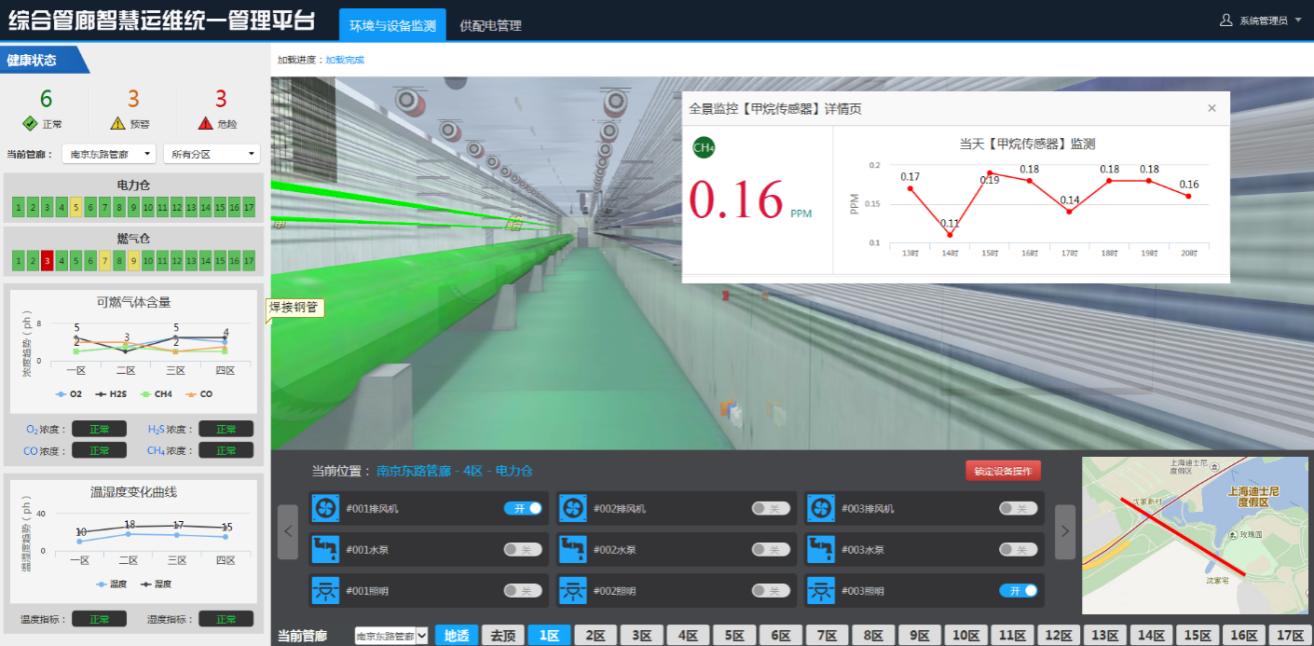Select zone 4区 button
This screenshot has height=646, width=1314.
tap(688, 636)
